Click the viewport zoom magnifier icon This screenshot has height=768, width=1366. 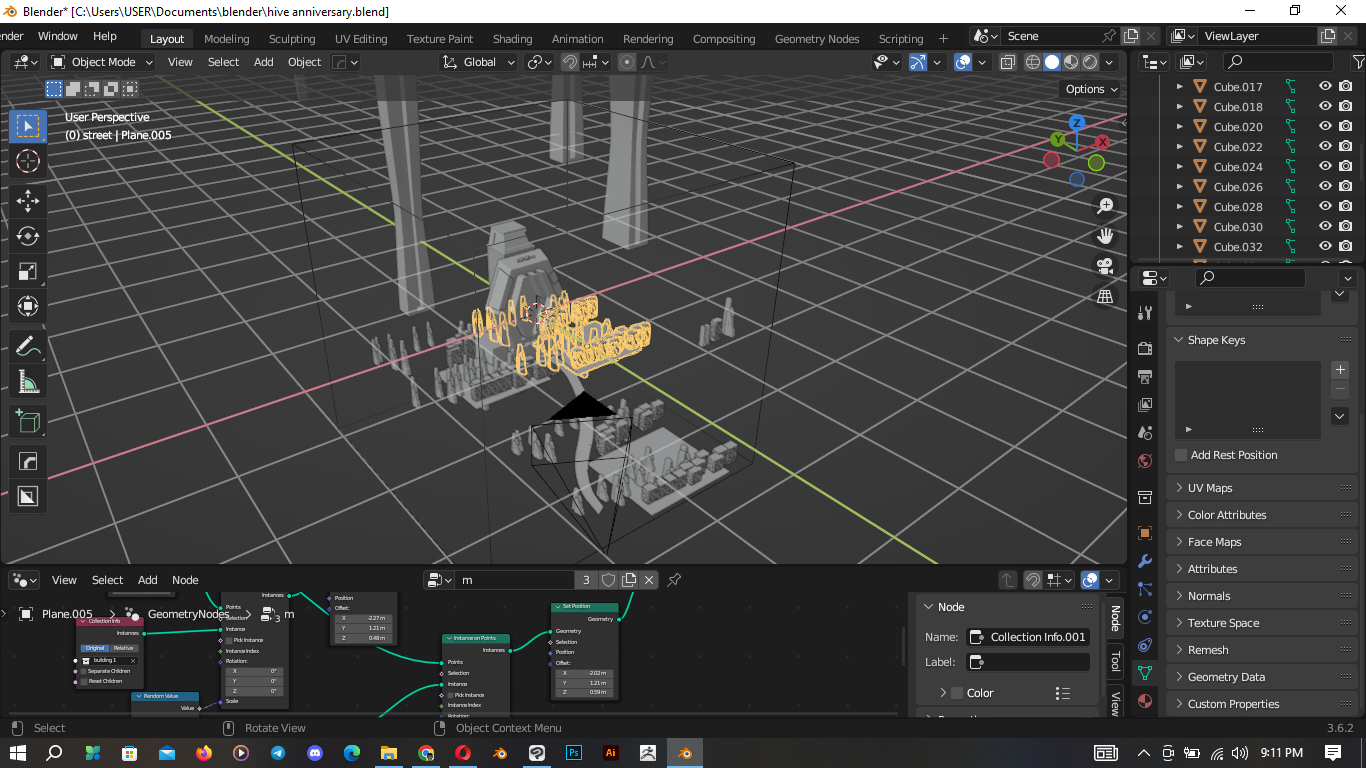(1105, 206)
